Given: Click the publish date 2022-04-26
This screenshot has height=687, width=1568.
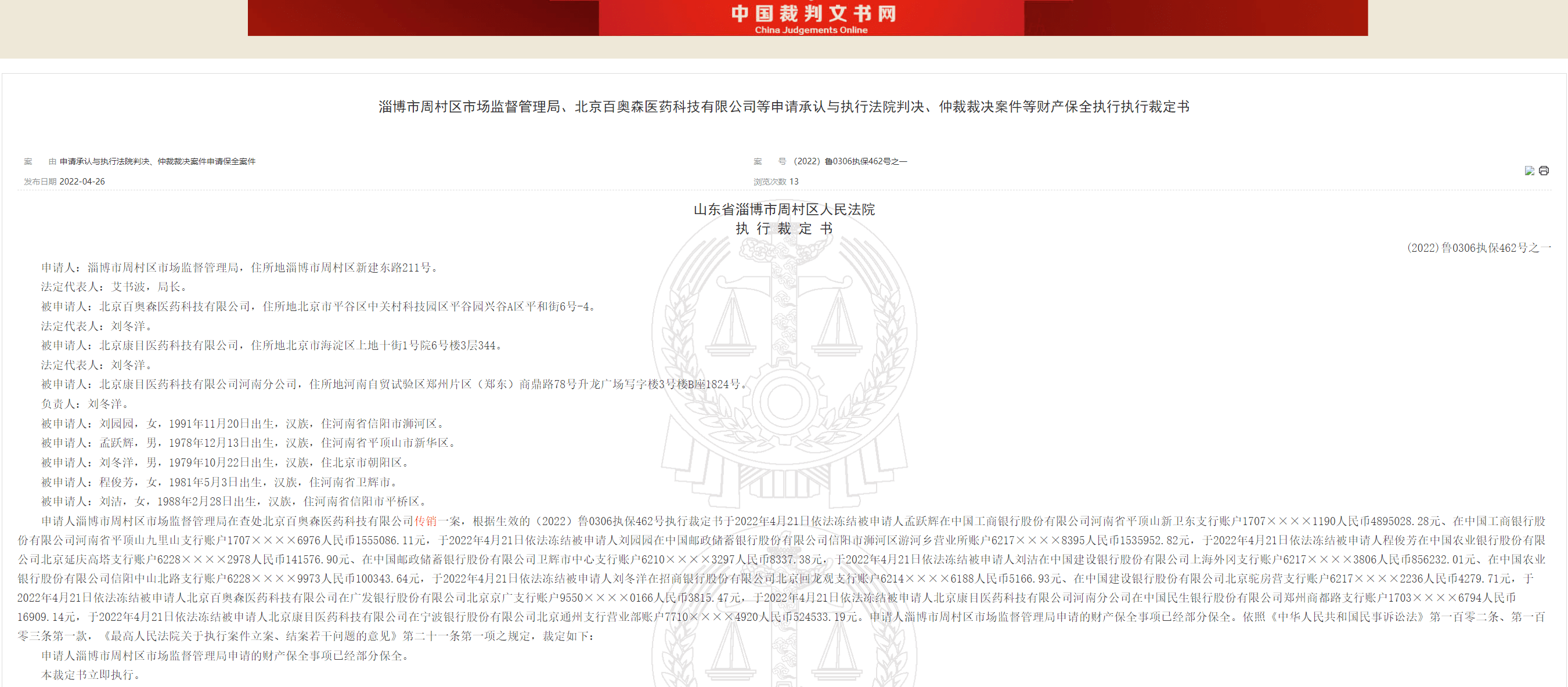Looking at the screenshot, I should 82,182.
